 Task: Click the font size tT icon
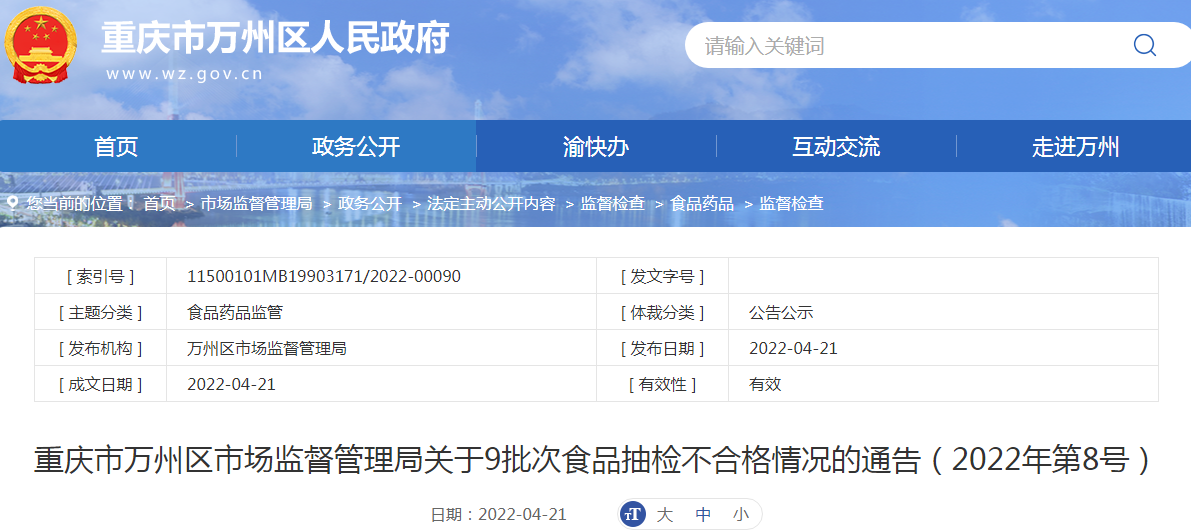coord(633,515)
